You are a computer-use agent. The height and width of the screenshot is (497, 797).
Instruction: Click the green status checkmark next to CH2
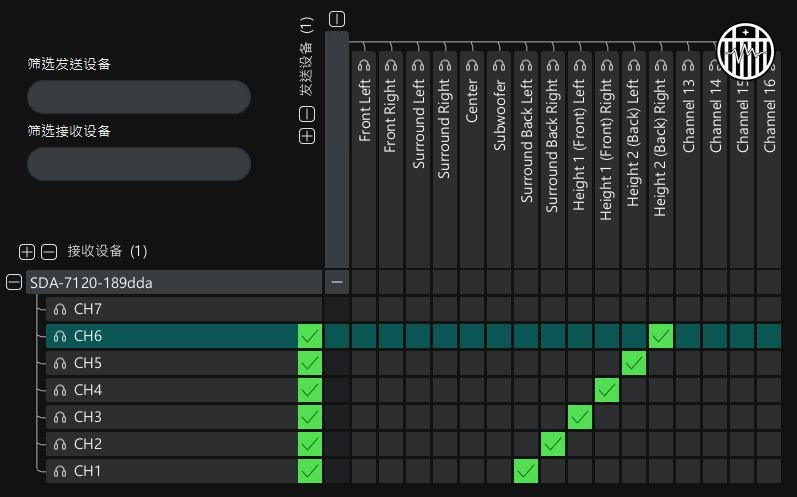tap(310, 444)
